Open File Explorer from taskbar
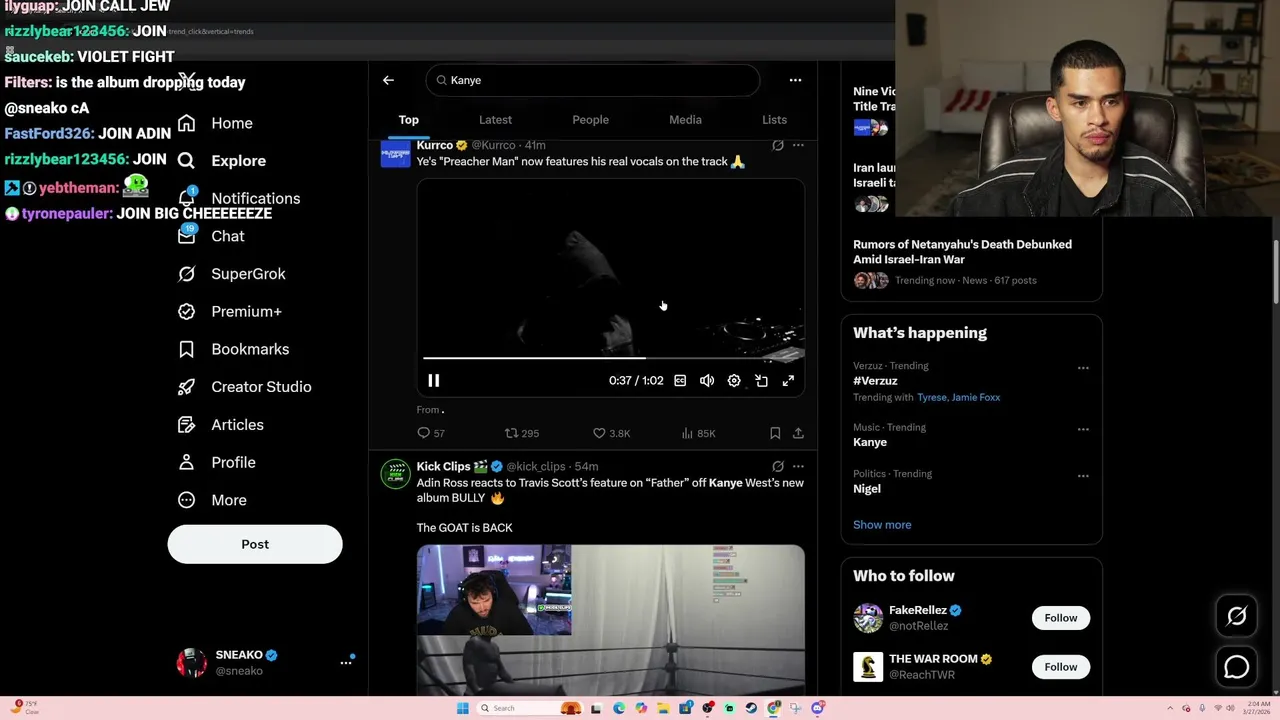Image resolution: width=1280 pixels, height=720 pixels. (663, 708)
